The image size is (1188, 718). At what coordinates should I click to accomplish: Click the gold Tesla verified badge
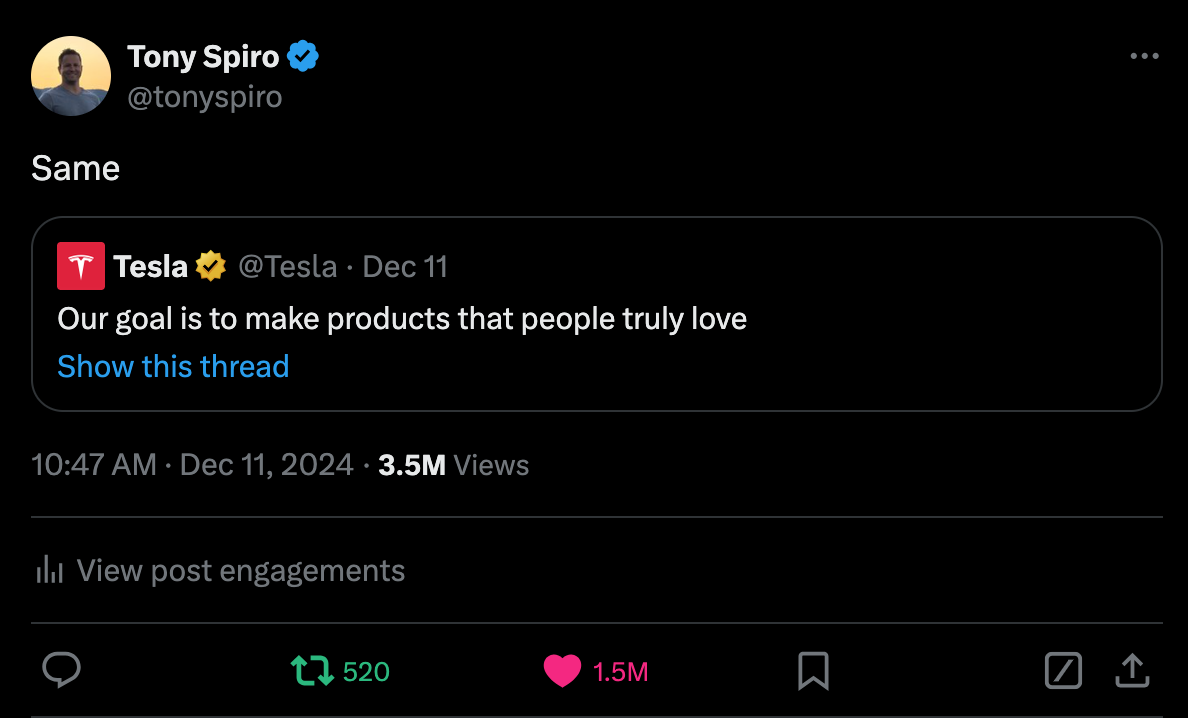pos(211,266)
